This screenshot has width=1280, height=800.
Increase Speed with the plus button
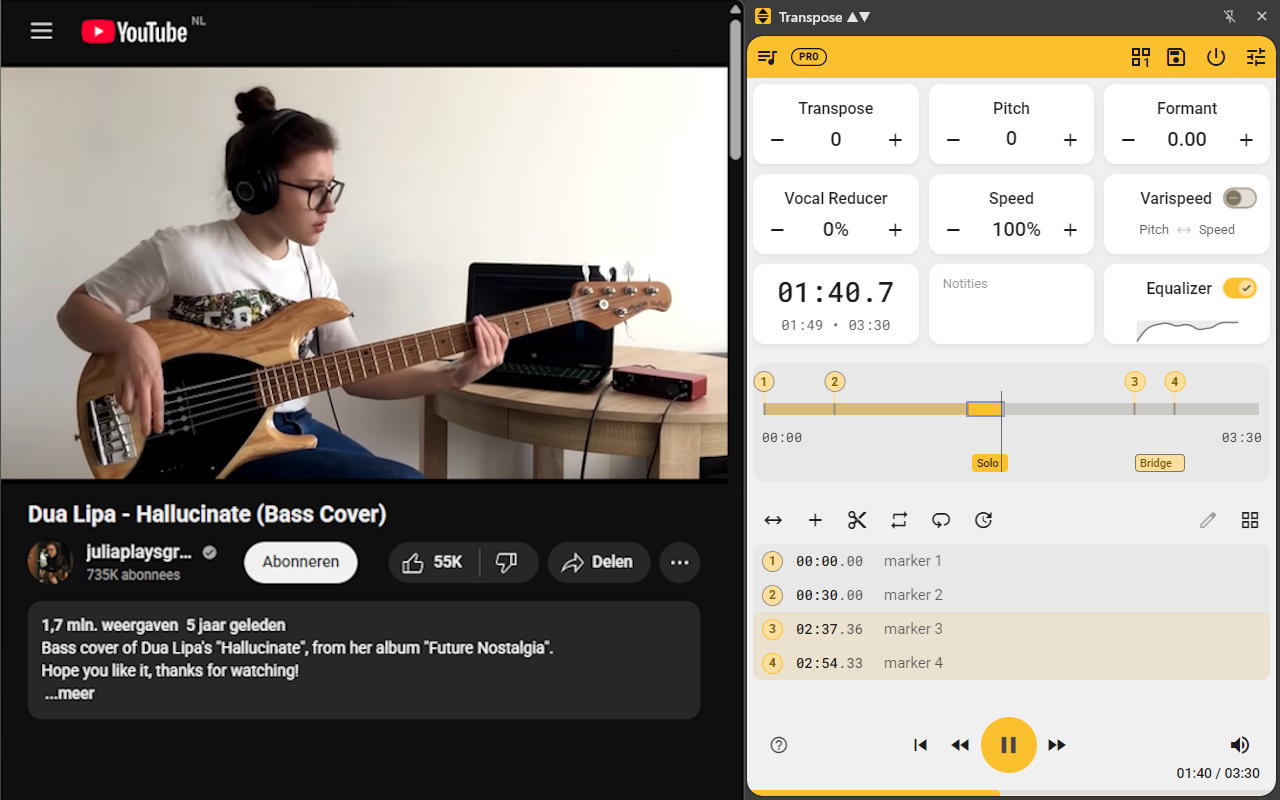pyautogui.click(x=1070, y=230)
